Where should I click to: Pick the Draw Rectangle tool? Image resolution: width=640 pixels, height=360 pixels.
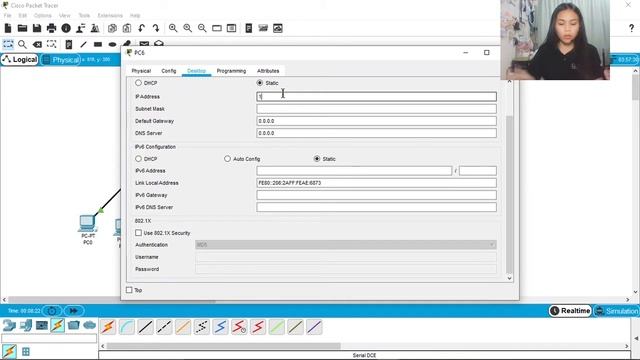[98, 44]
